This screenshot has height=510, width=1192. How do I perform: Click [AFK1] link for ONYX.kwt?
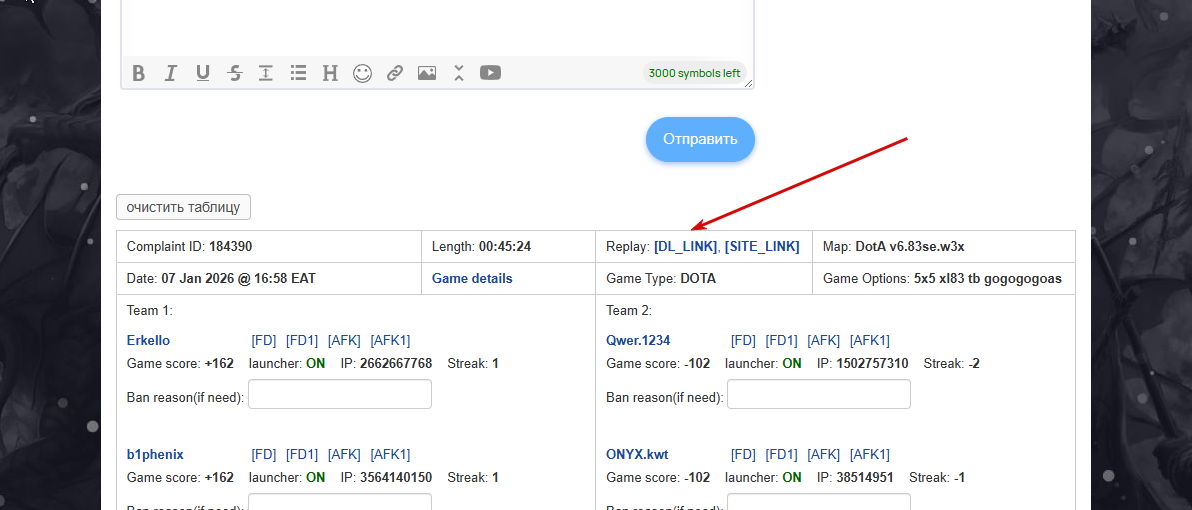[870, 455]
